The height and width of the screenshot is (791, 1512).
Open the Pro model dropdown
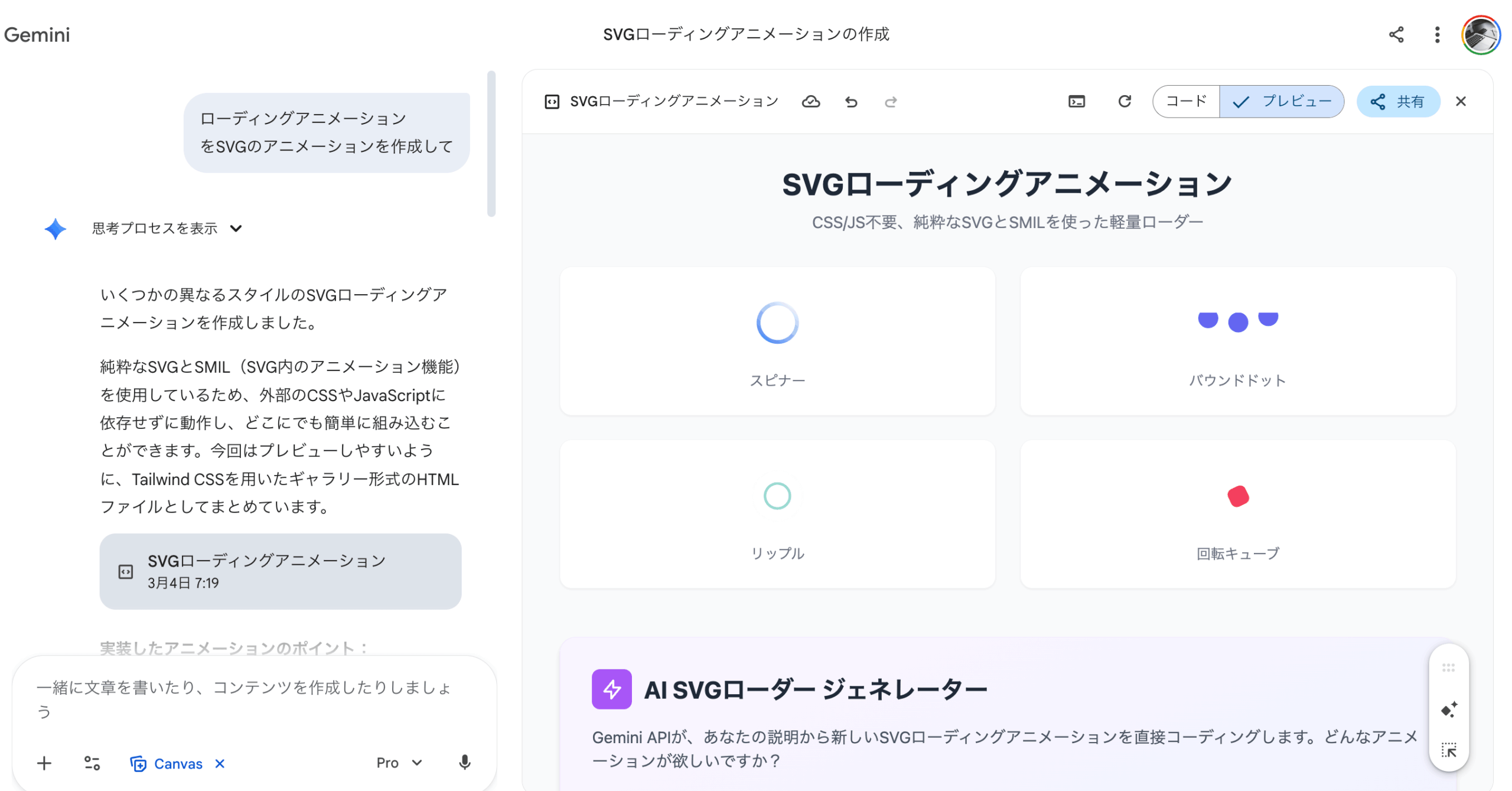(x=399, y=763)
